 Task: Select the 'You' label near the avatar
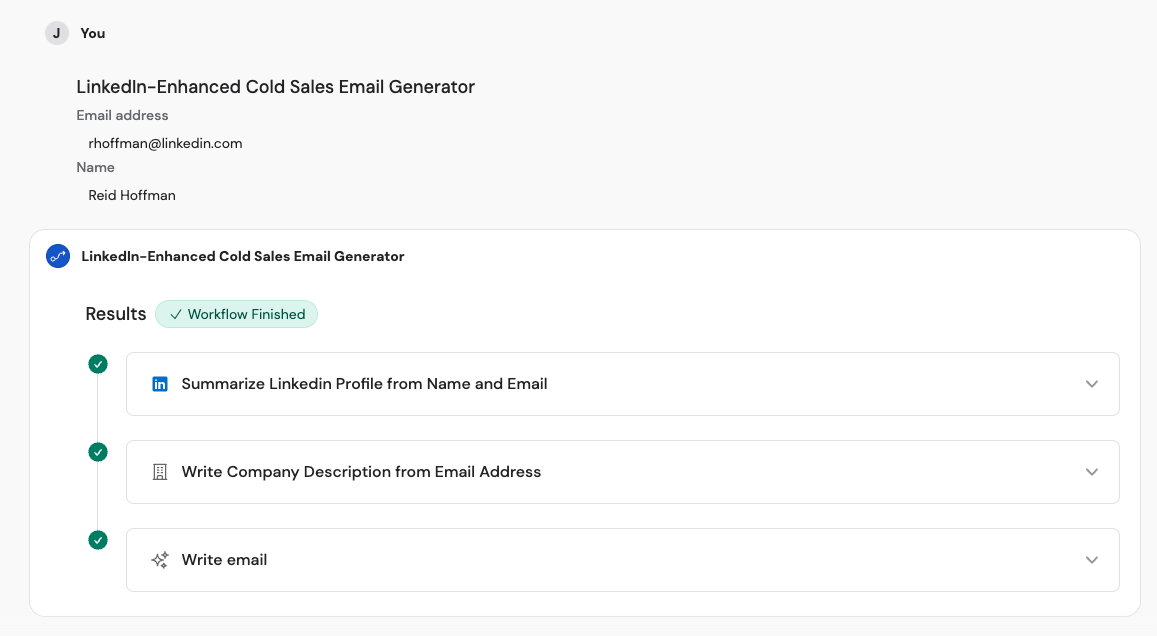(x=92, y=33)
